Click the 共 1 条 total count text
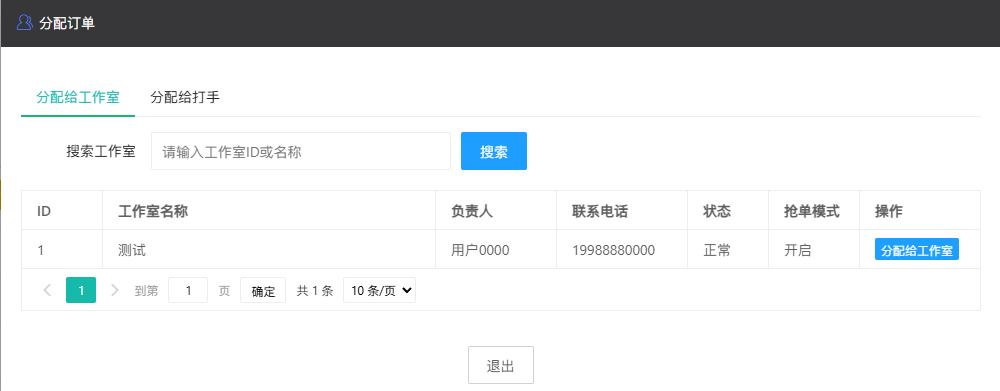Image resolution: width=1000 pixels, height=391 pixels. coord(315,291)
